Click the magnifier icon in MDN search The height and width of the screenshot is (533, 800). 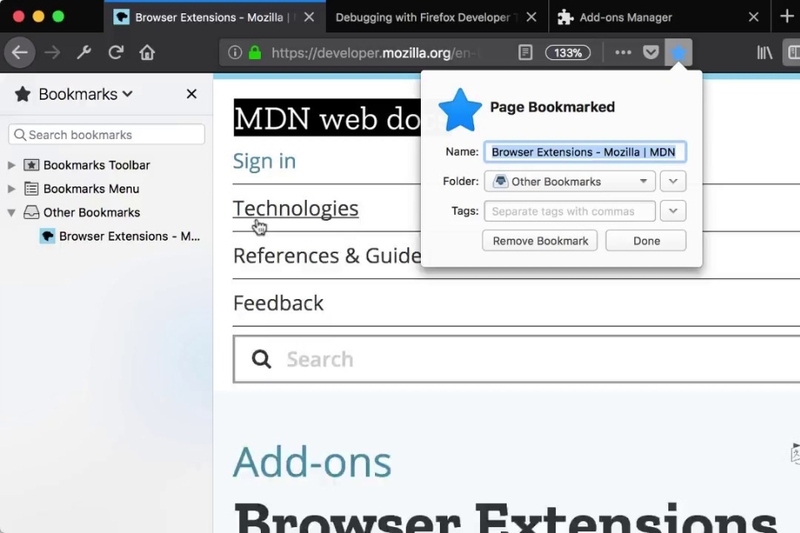pos(261,359)
